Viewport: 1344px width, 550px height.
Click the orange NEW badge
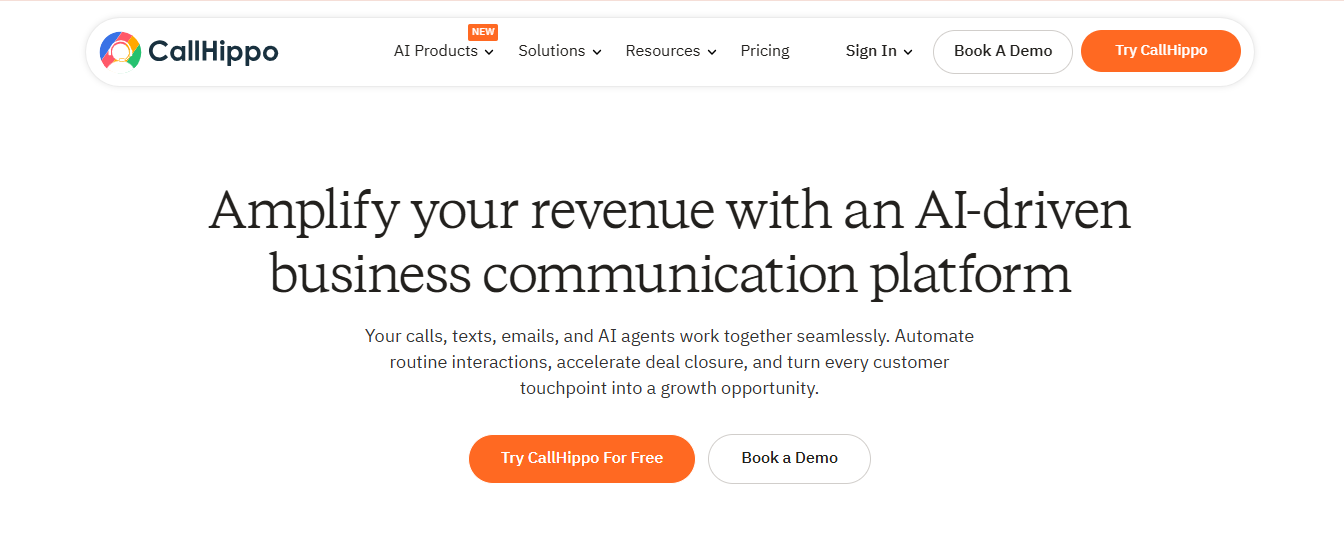pyautogui.click(x=483, y=32)
